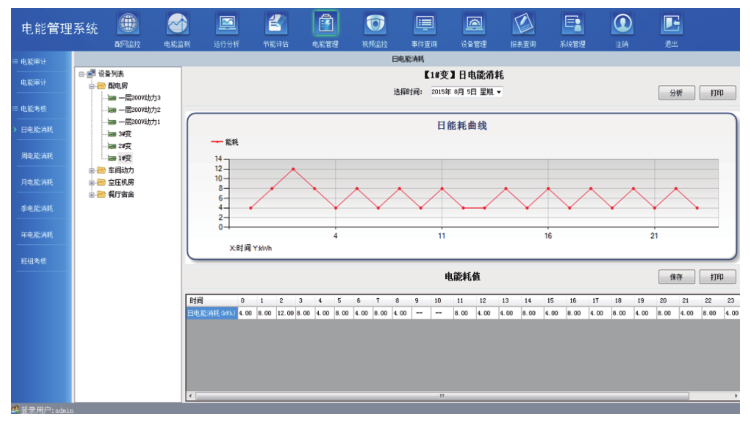This screenshot has width=750, height=425.
Task: Click the 分析 button
Action: 676,92
